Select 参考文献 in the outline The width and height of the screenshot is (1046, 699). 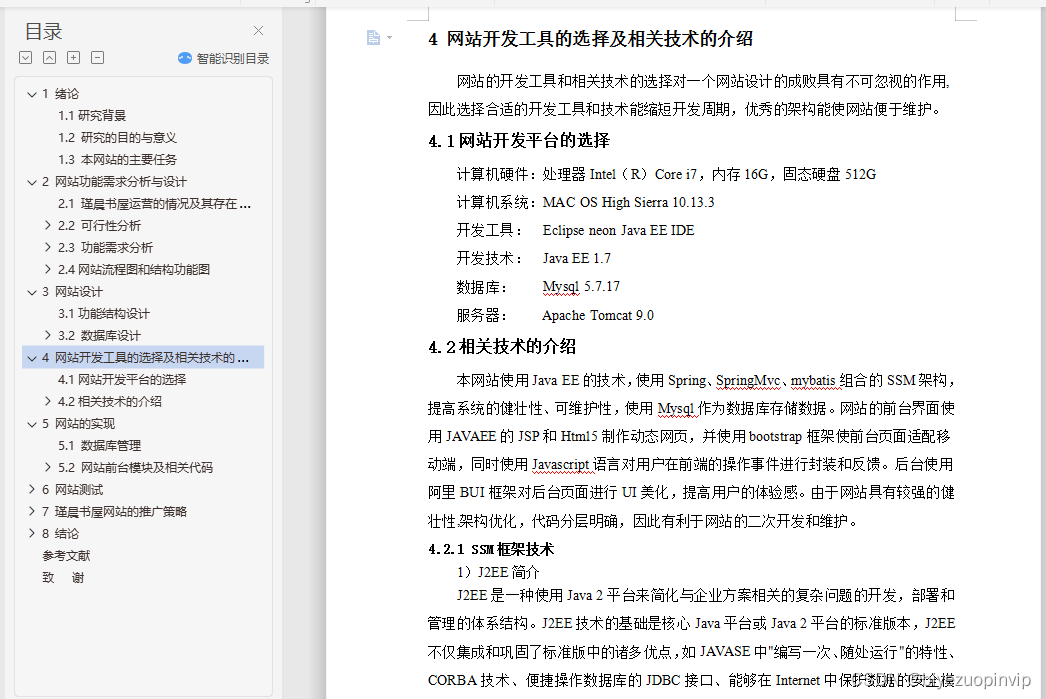(x=66, y=556)
